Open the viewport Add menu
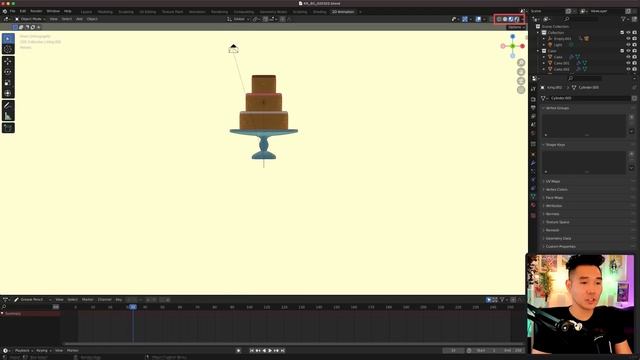 (79, 19)
